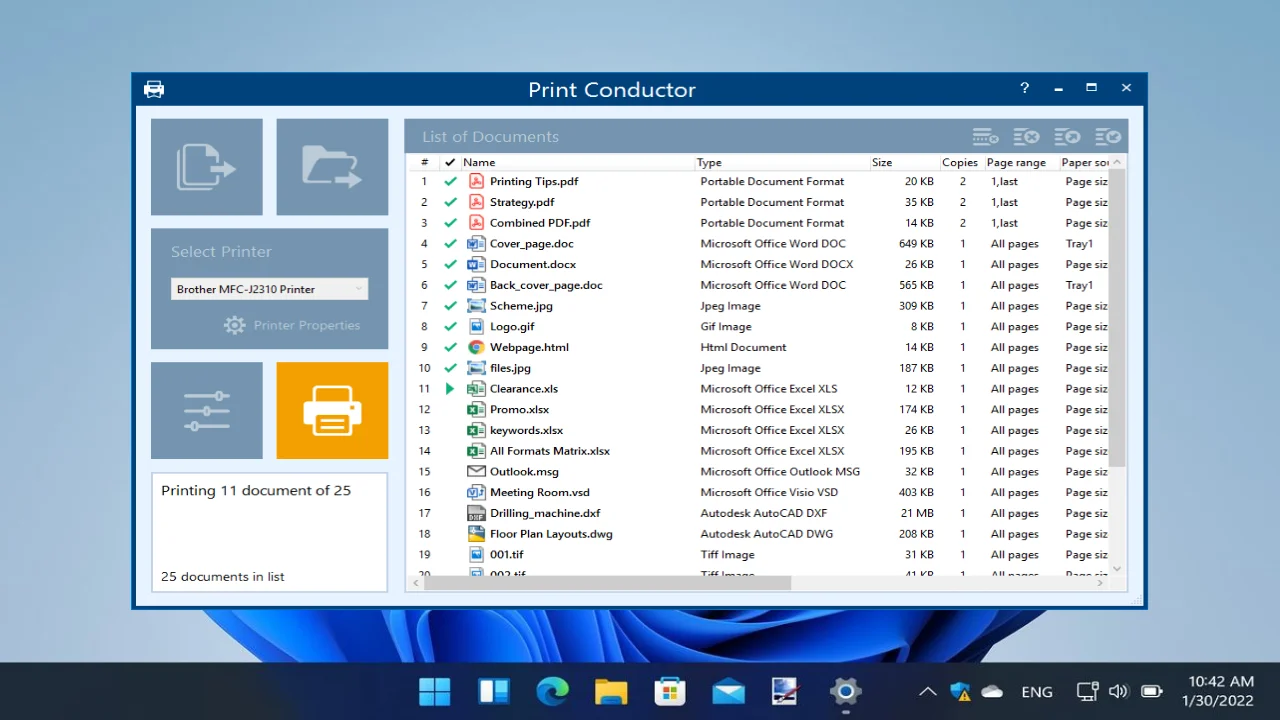Click the PDF icon of Printing Tips.pdf
The image size is (1280, 720).
(476, 181)
